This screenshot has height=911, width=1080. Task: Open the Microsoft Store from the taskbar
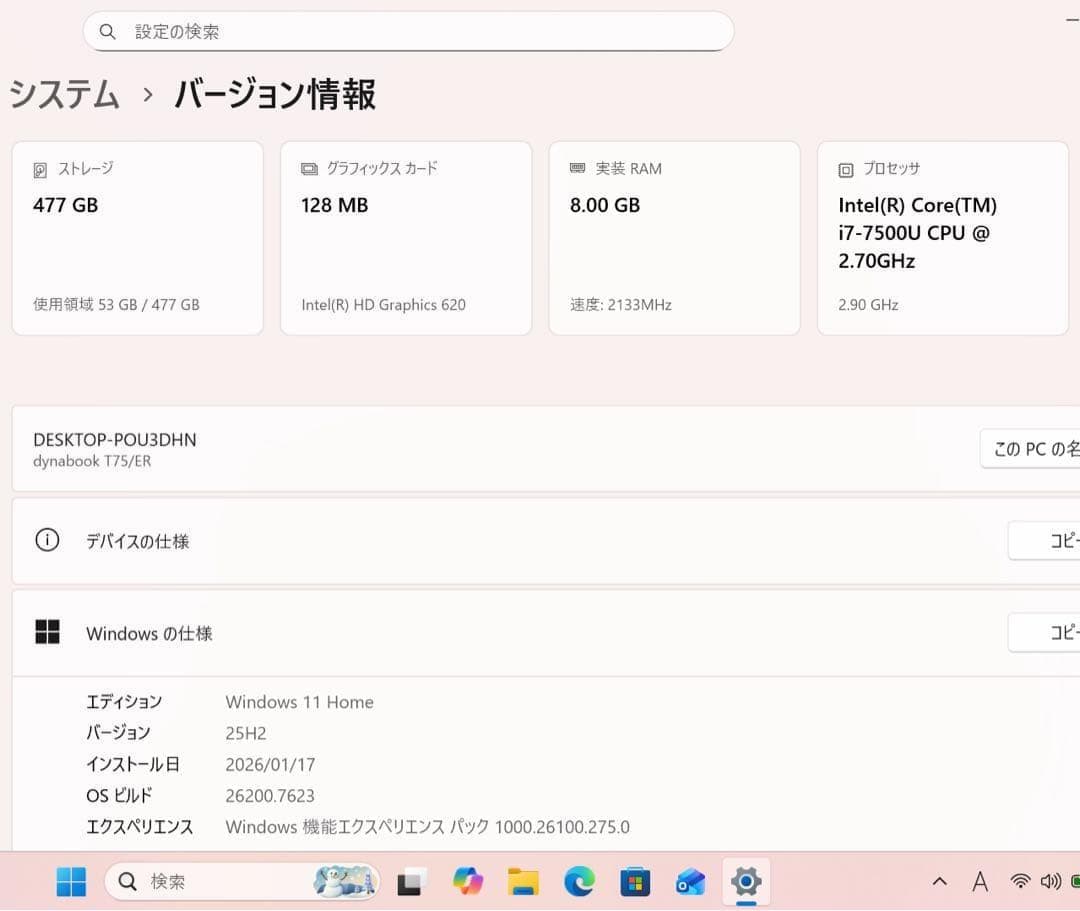coord(636,882)
